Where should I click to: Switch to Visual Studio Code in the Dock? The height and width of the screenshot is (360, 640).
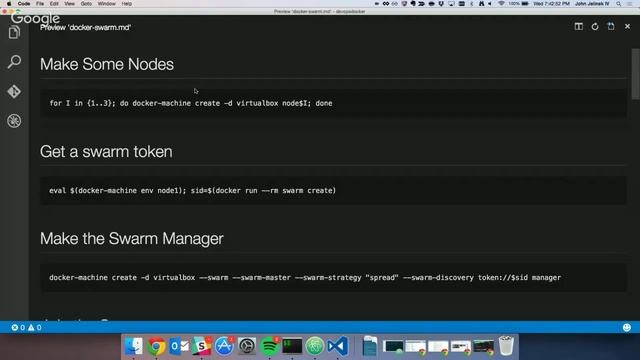point(337,346)
